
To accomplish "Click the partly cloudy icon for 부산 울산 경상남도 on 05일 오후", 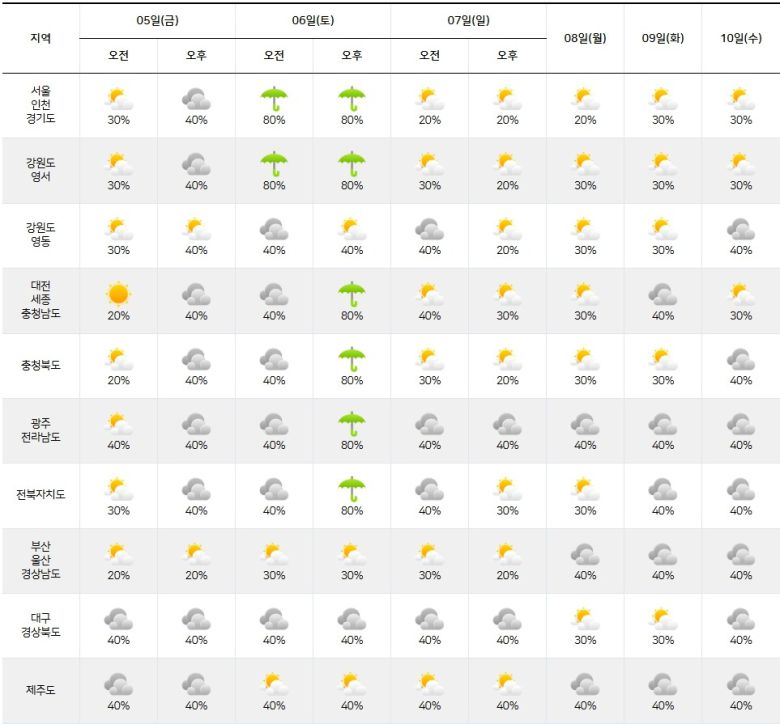I will click(196, 554).
